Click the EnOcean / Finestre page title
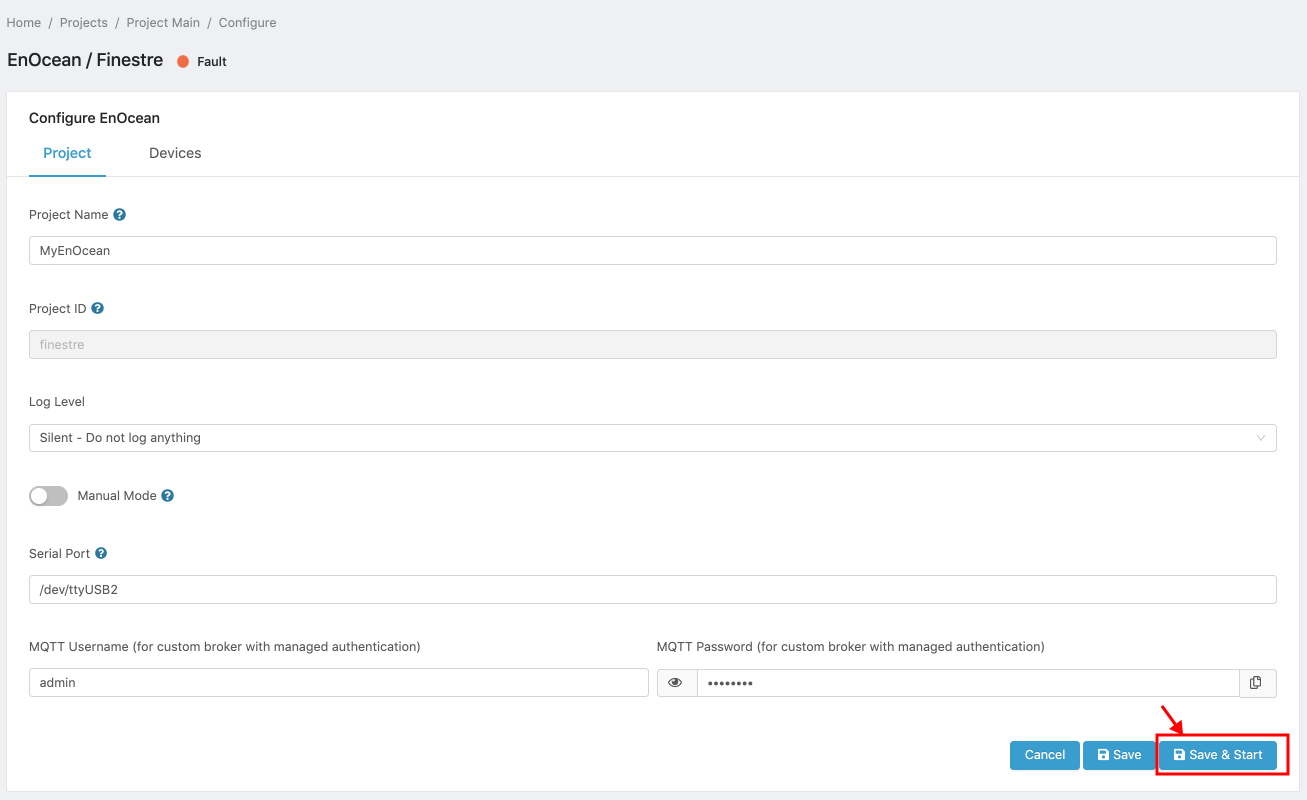 [85, 60]
